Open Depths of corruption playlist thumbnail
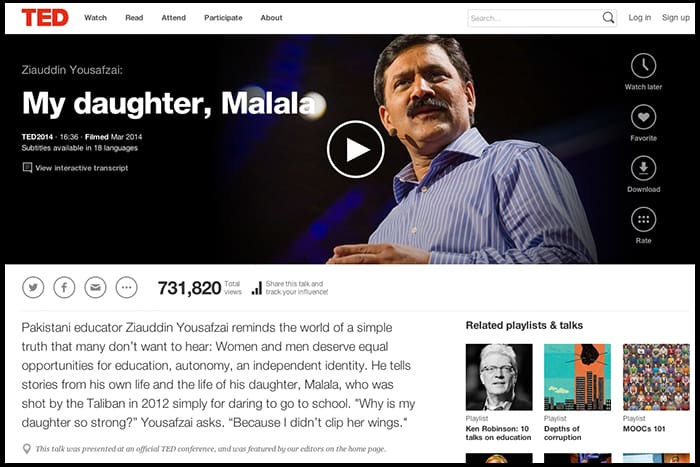The width and height of the screenshot is (700, 467). [577, 377]
